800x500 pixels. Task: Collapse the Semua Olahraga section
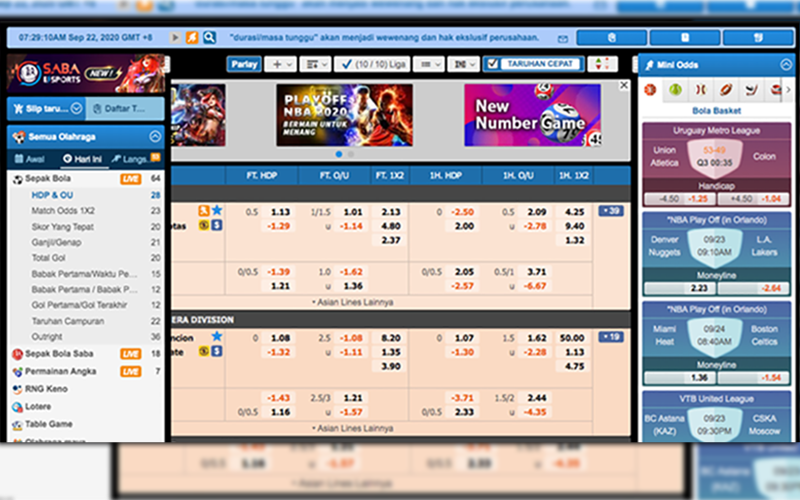point(155,136)
